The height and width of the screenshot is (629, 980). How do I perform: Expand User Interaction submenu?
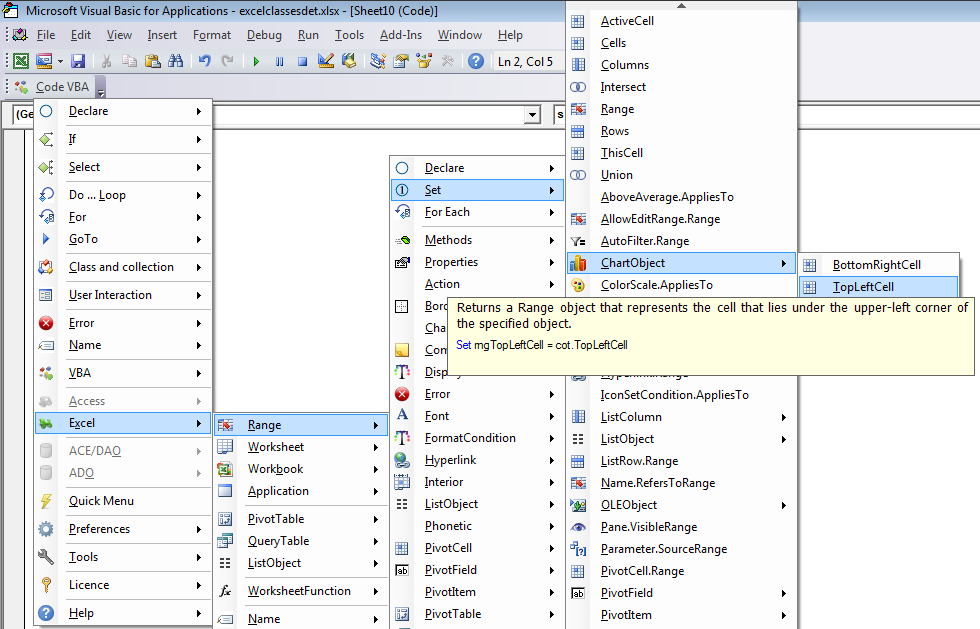[x=123, y=295]
